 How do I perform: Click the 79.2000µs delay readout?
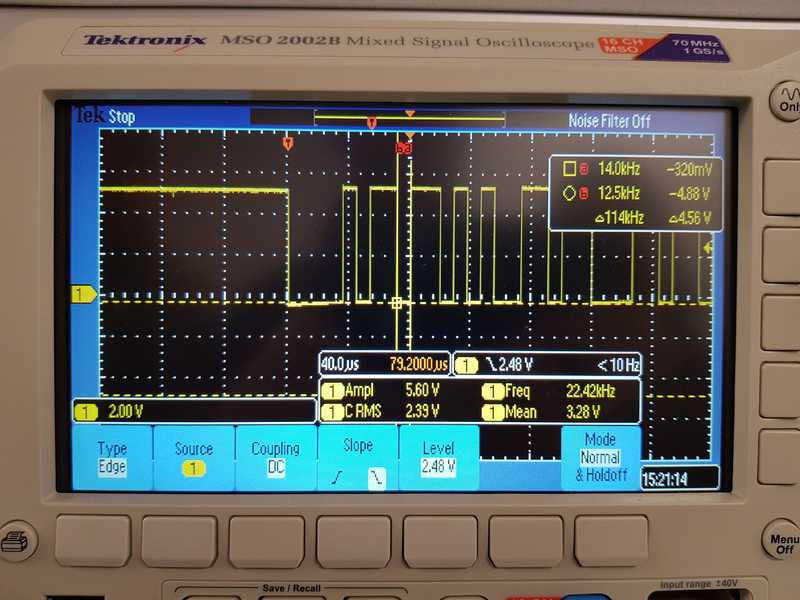tap(418, 364)
